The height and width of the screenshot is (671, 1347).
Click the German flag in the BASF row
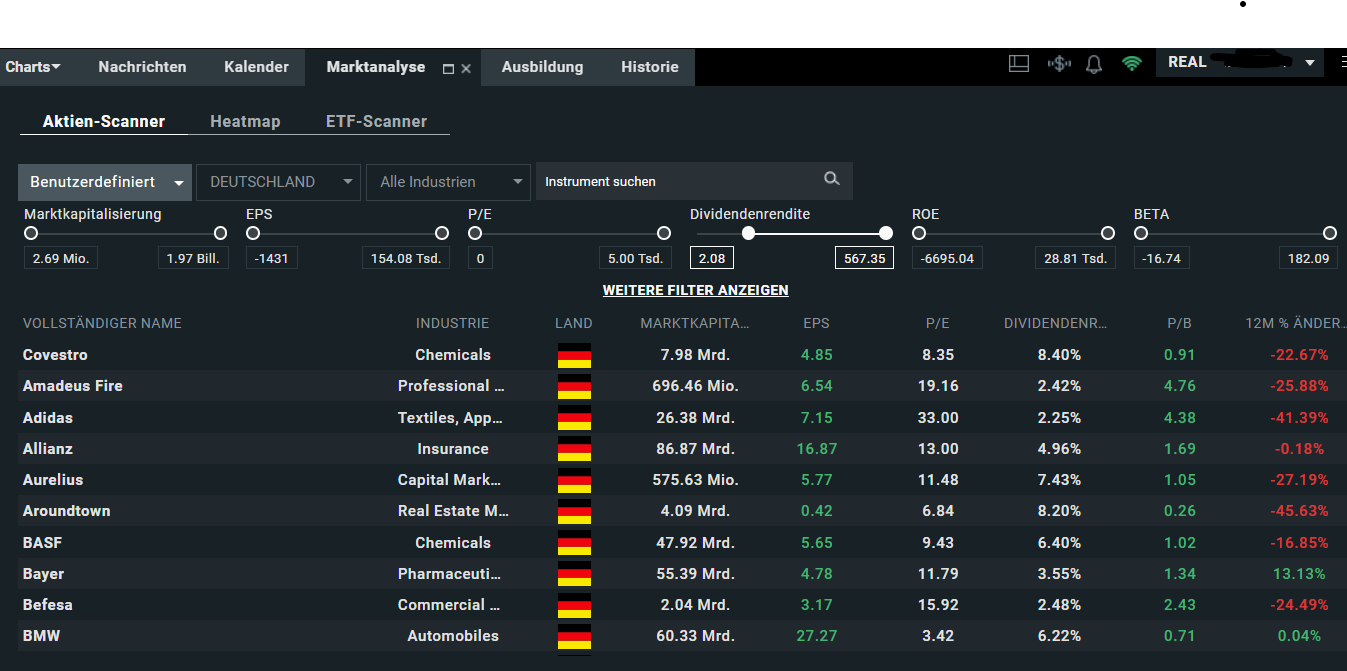[574, 543]
